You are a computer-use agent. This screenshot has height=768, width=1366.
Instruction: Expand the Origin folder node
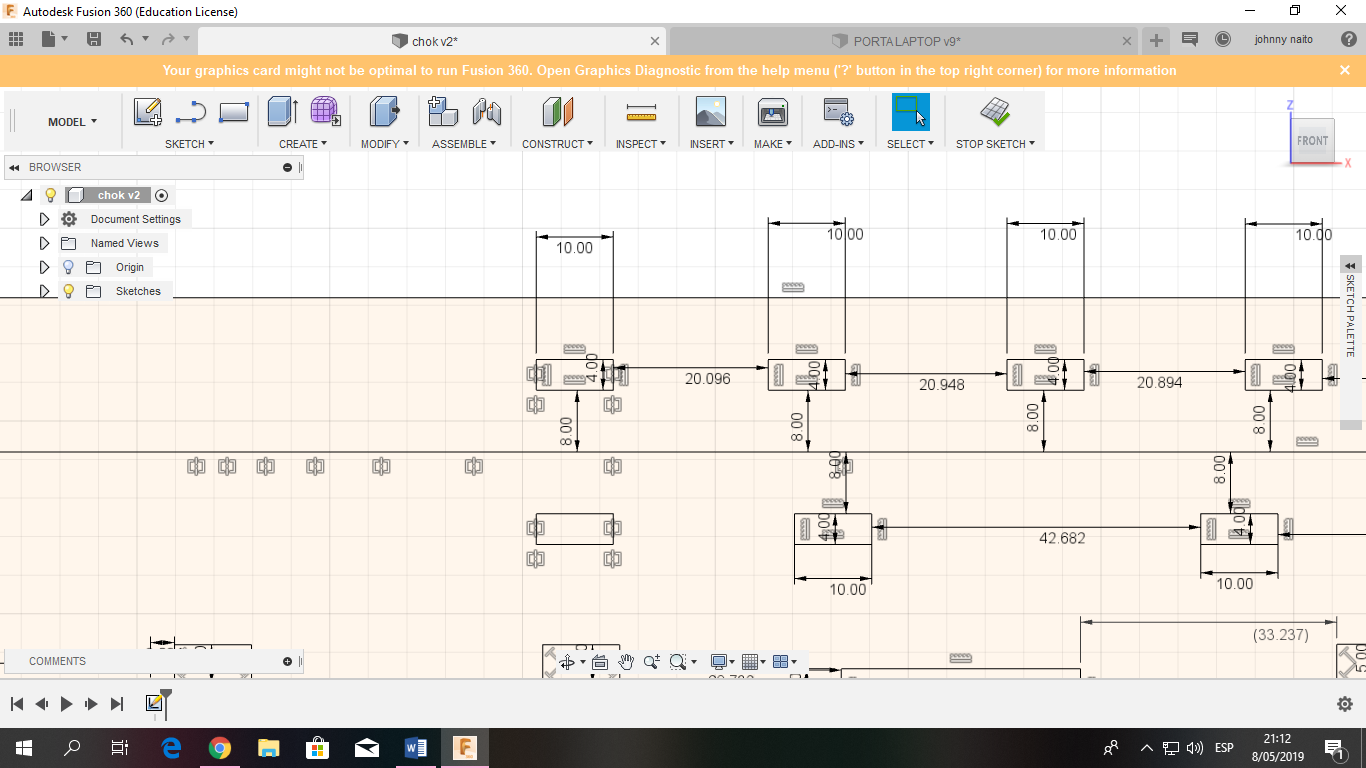tap(44, 267)
